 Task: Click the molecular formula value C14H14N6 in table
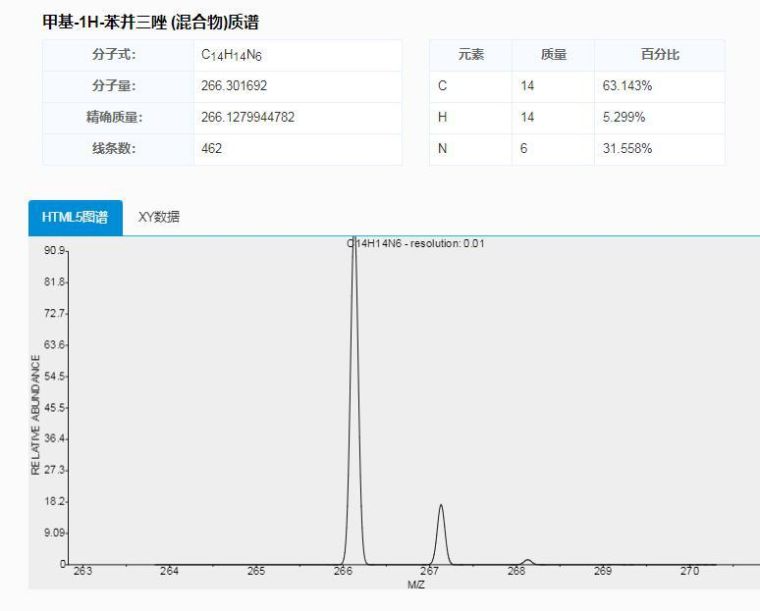(231, 56)
